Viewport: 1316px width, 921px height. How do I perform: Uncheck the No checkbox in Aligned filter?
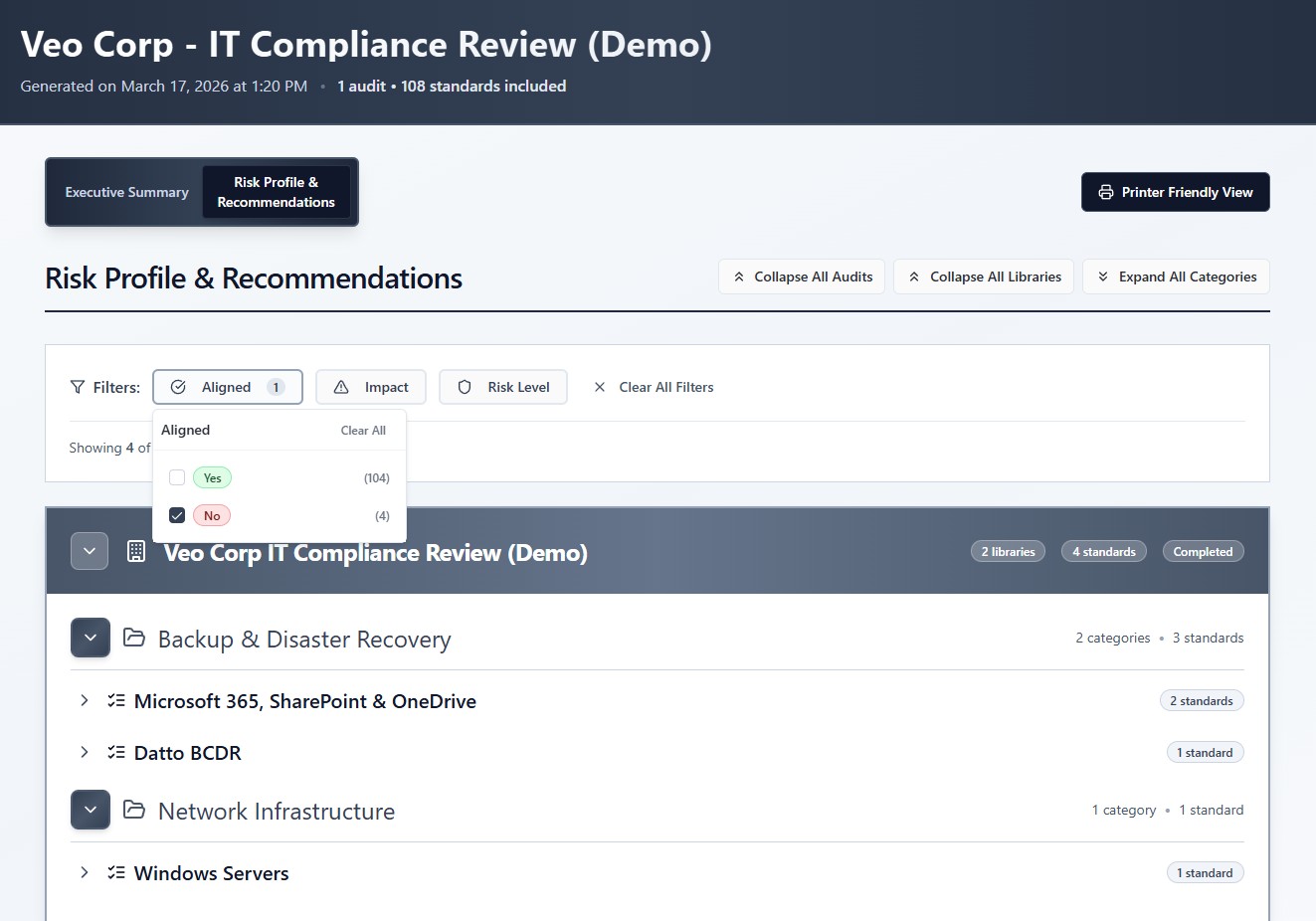pos(177,515)
